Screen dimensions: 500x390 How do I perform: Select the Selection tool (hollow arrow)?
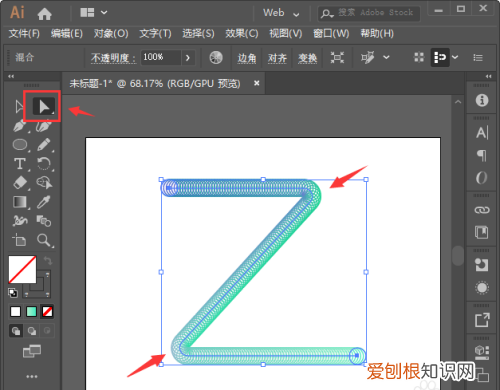(19, 107)
